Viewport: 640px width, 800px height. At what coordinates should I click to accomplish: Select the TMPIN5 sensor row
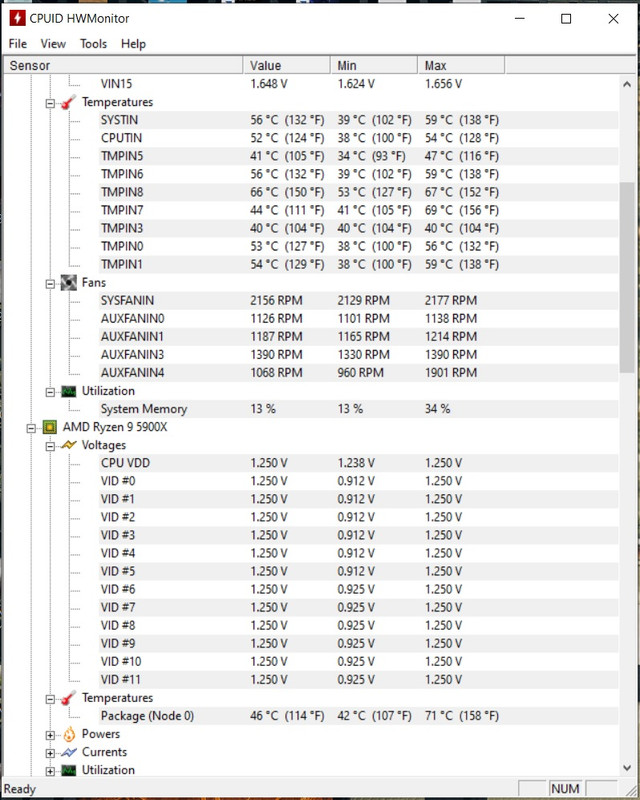359,156
